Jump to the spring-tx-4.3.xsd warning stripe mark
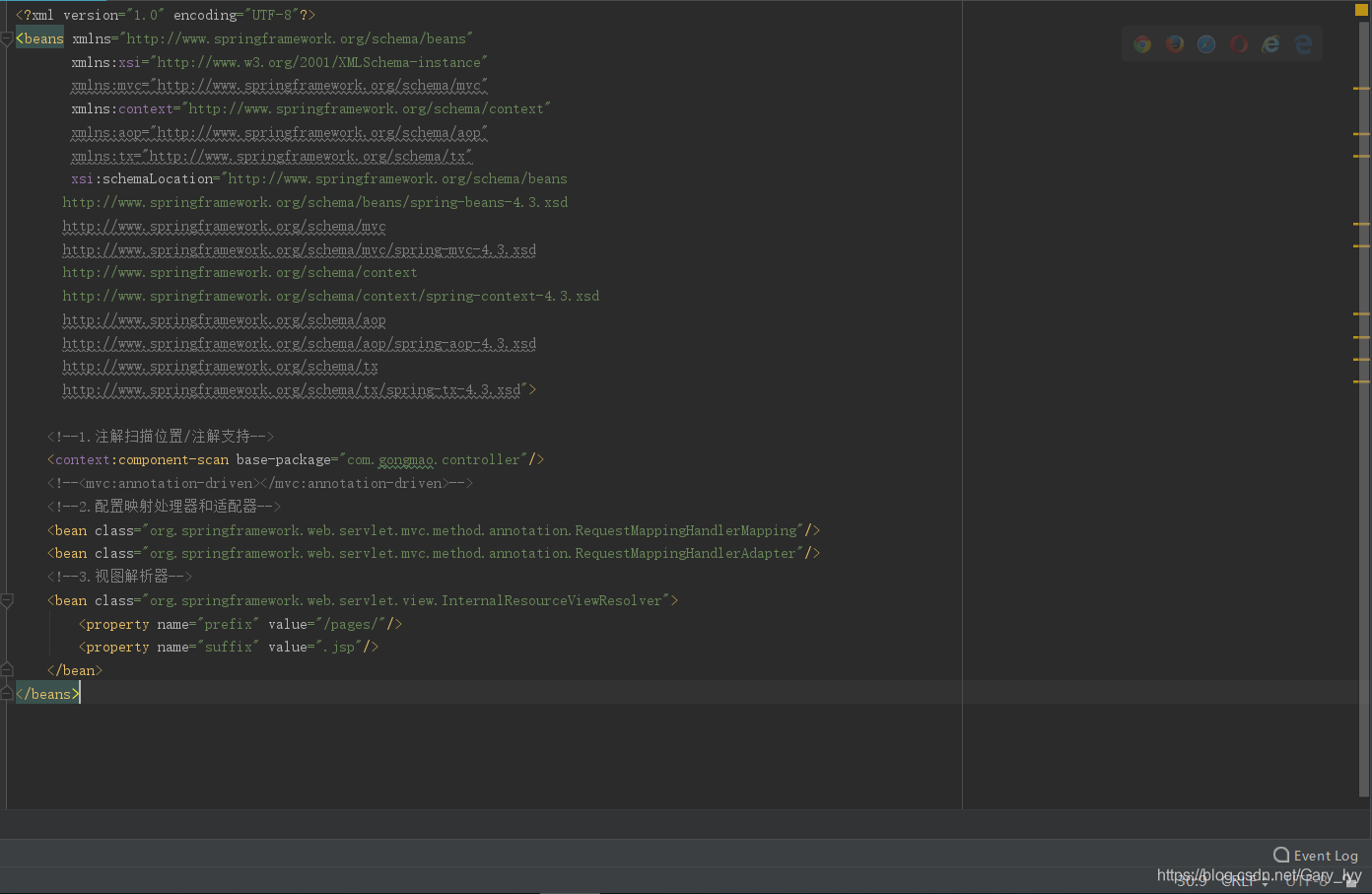 (x=1362, y=381)
